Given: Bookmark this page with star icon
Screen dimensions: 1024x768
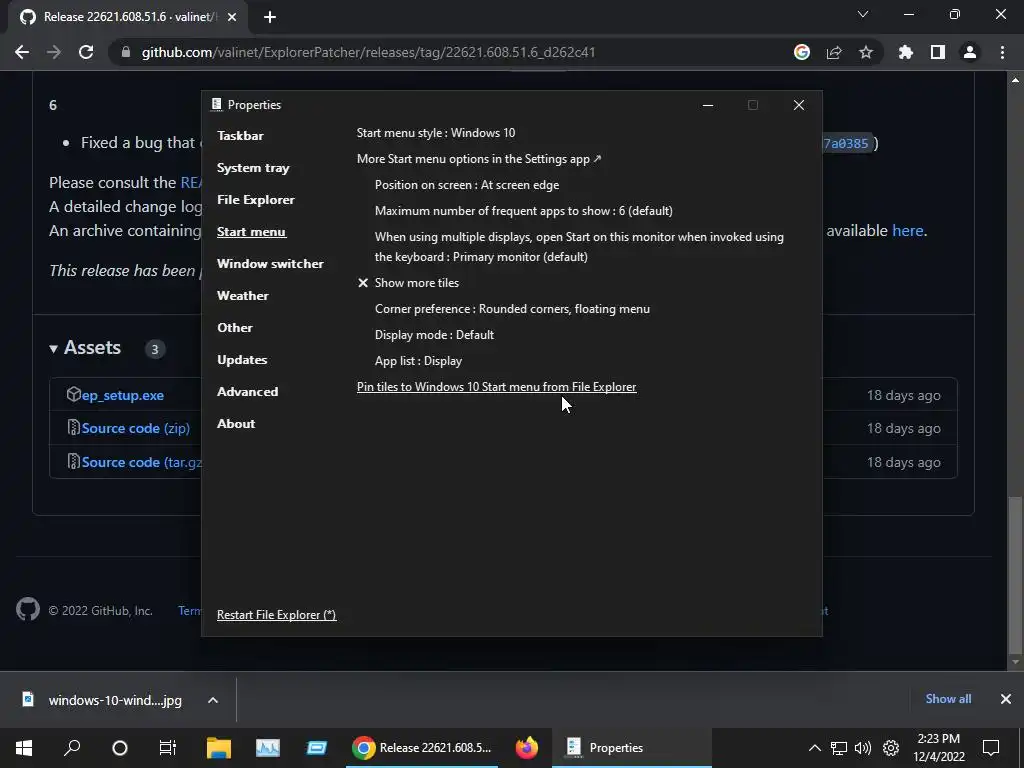Looking at the screenshot, I should coord(866,52).
